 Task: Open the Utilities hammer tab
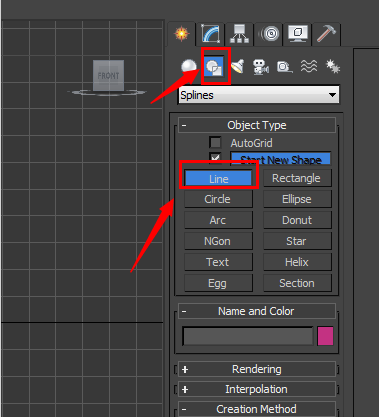click(x=326, y=34)
